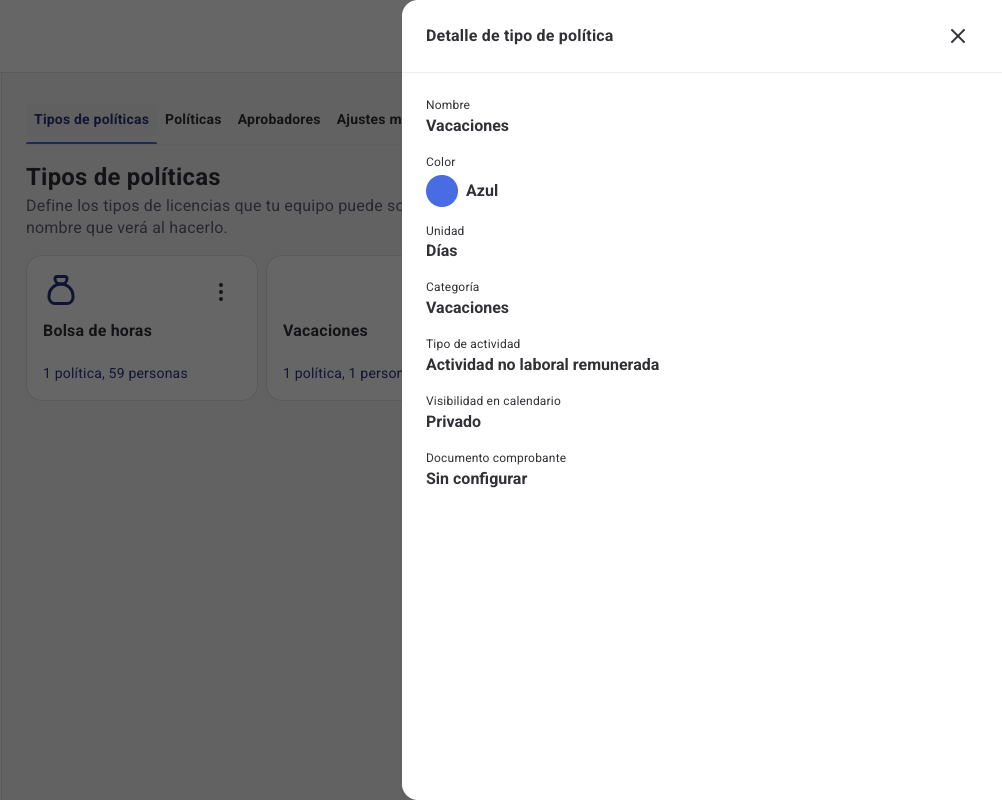Click the Categoría value 'Vacaciones'

[467, 307]
